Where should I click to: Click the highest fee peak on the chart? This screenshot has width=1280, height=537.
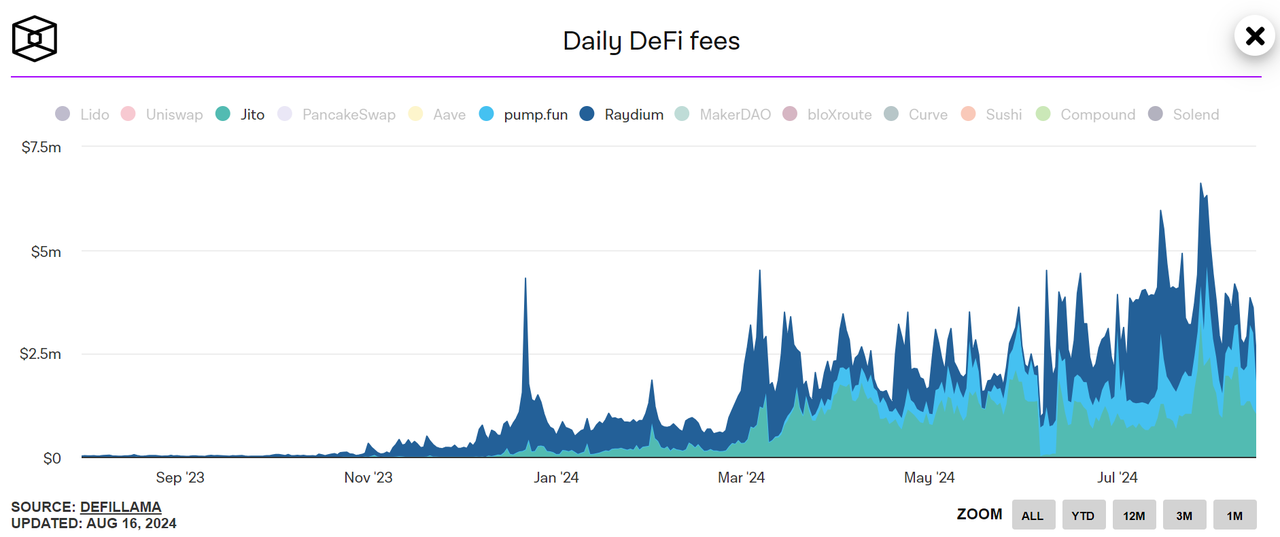point(1200,185)
